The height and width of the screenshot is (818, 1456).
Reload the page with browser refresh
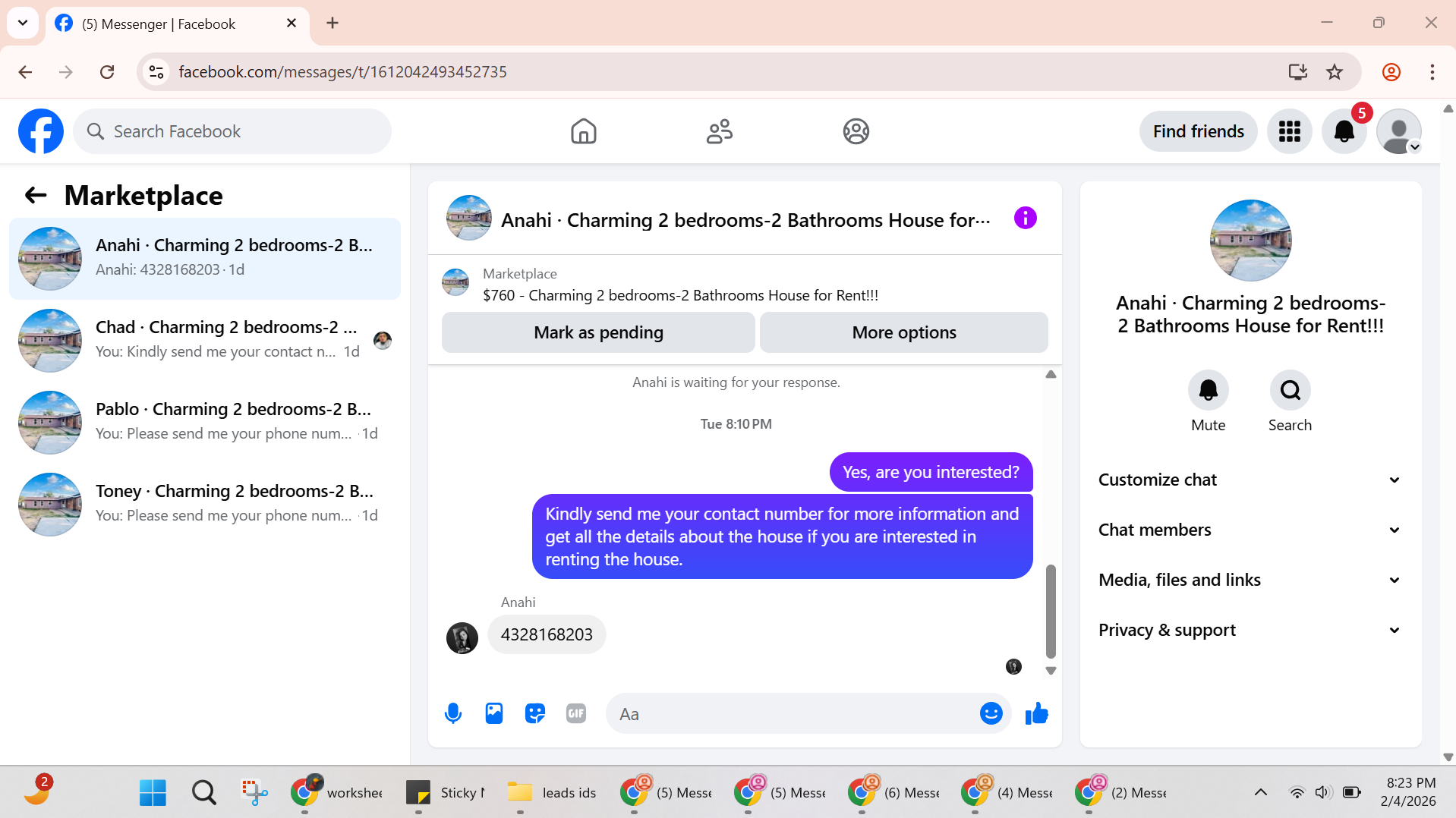pos(107,72)
